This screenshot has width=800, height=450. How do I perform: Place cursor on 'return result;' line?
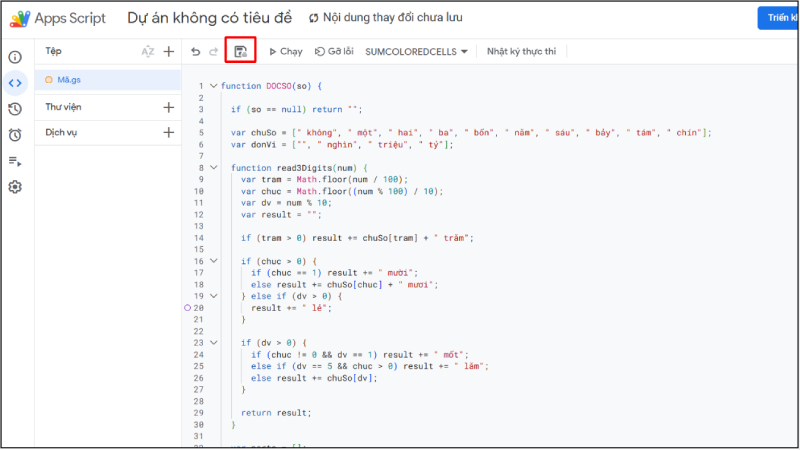coord(276,413)
